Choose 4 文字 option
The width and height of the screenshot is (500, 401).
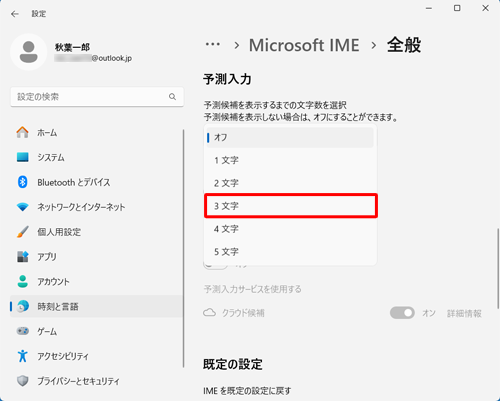tap(290, 229)
